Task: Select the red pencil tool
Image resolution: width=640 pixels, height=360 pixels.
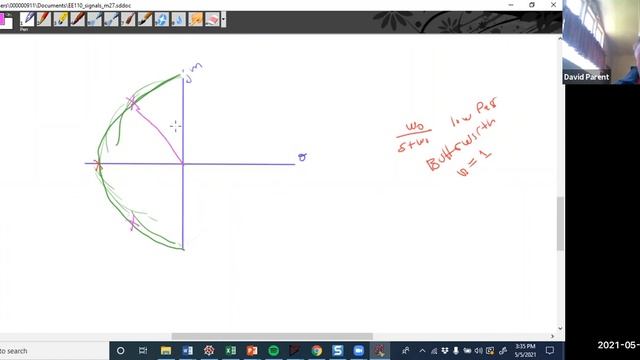Action: tap(44, 20)
